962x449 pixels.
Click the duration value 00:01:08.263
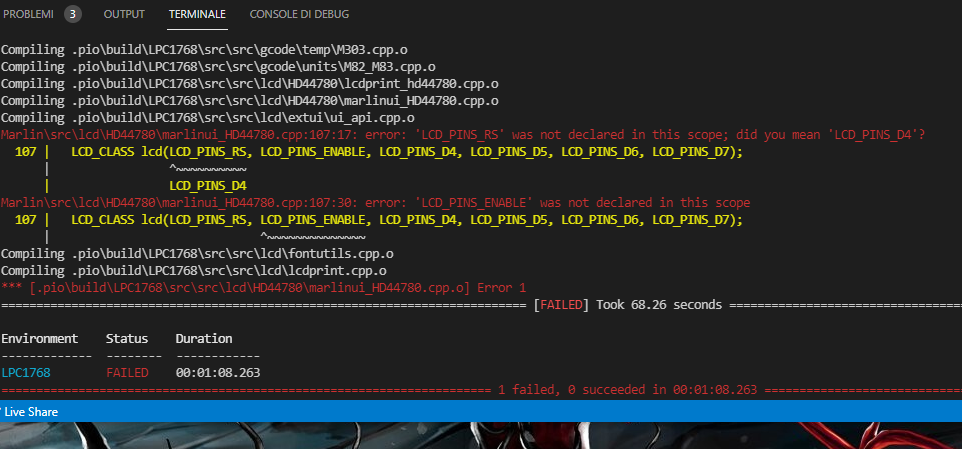218,372
